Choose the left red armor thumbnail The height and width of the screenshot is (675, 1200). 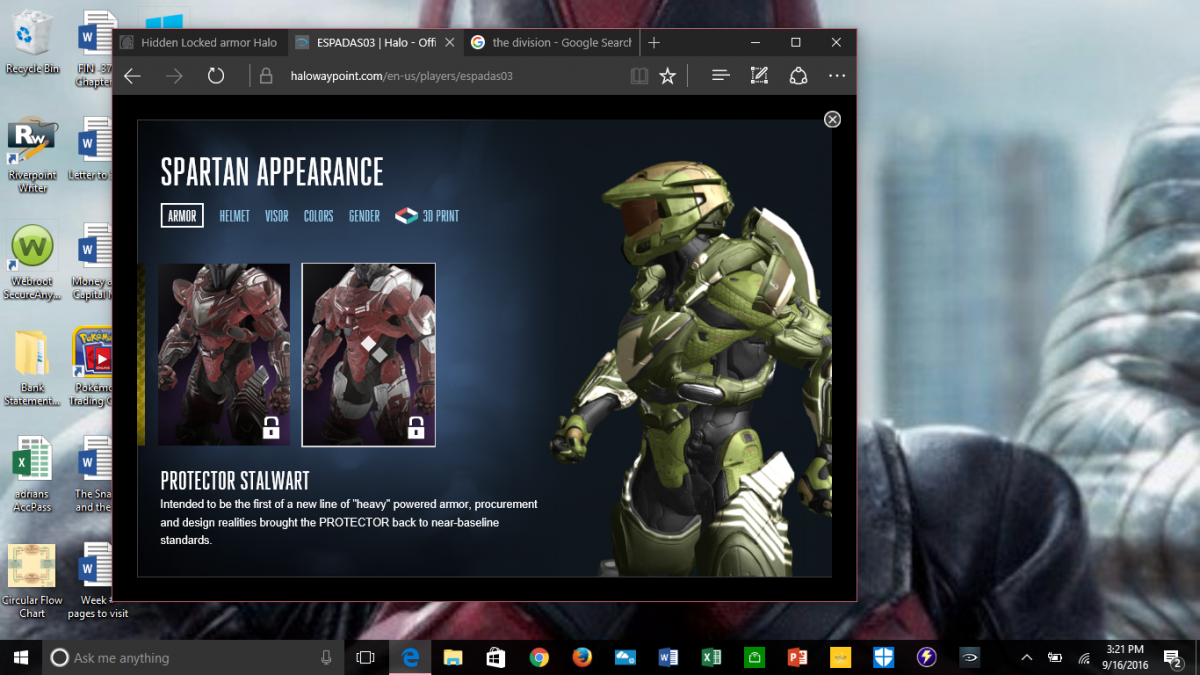pos(223,354)
